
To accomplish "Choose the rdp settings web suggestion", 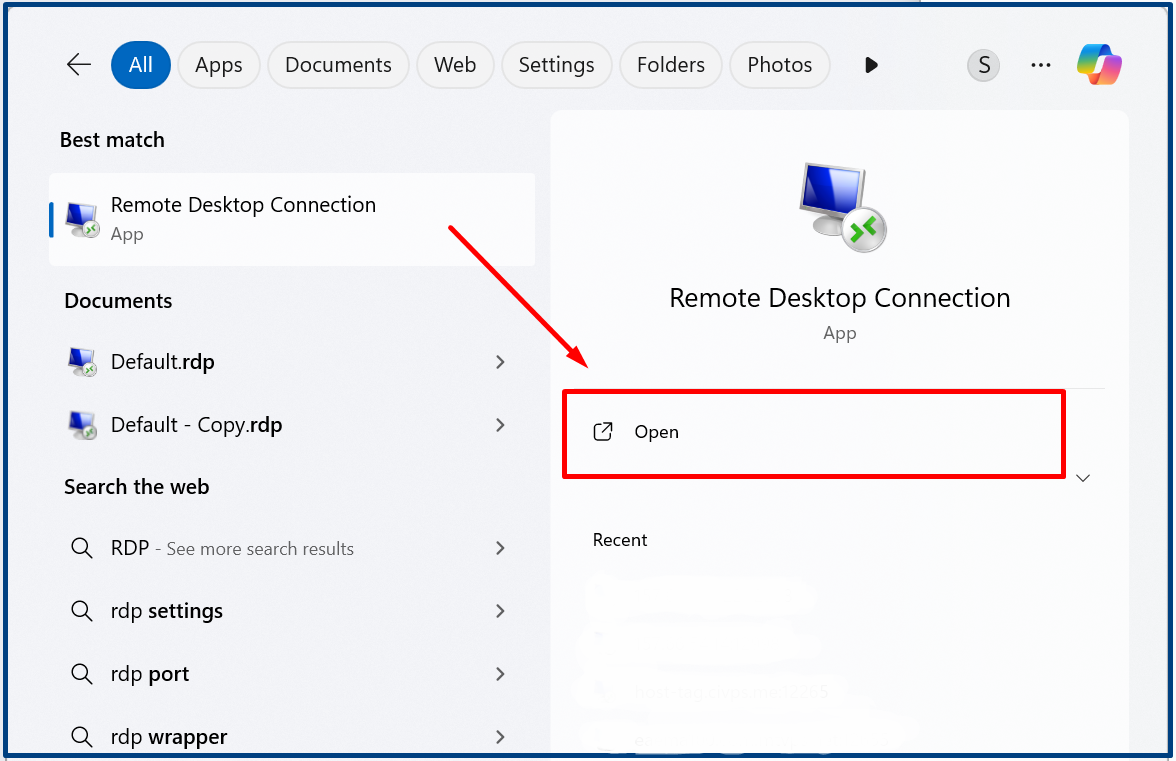I will click(292, 611).
